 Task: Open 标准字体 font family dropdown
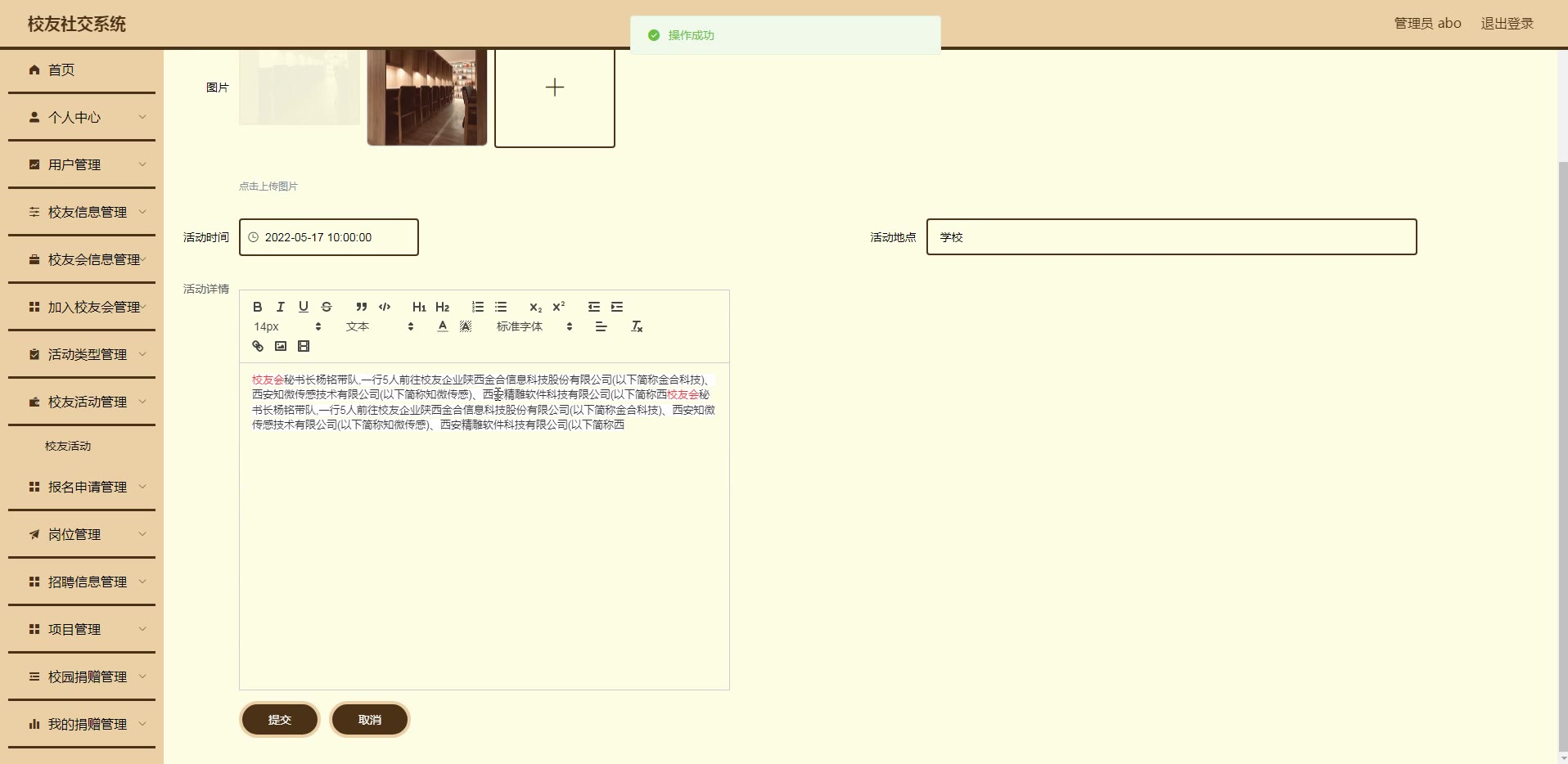point(534,326)
